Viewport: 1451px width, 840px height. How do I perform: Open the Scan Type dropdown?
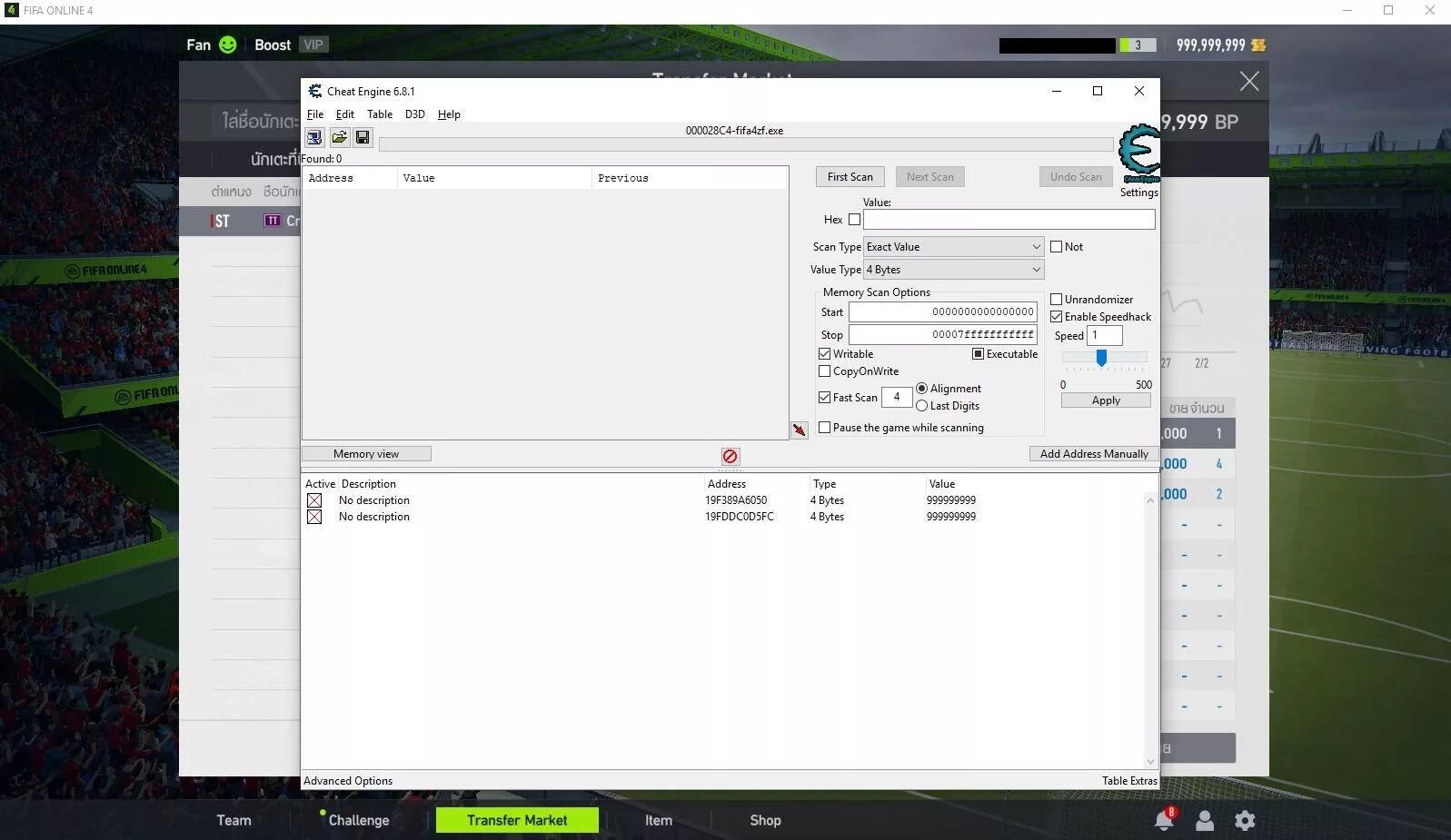[x=953, y=247]
